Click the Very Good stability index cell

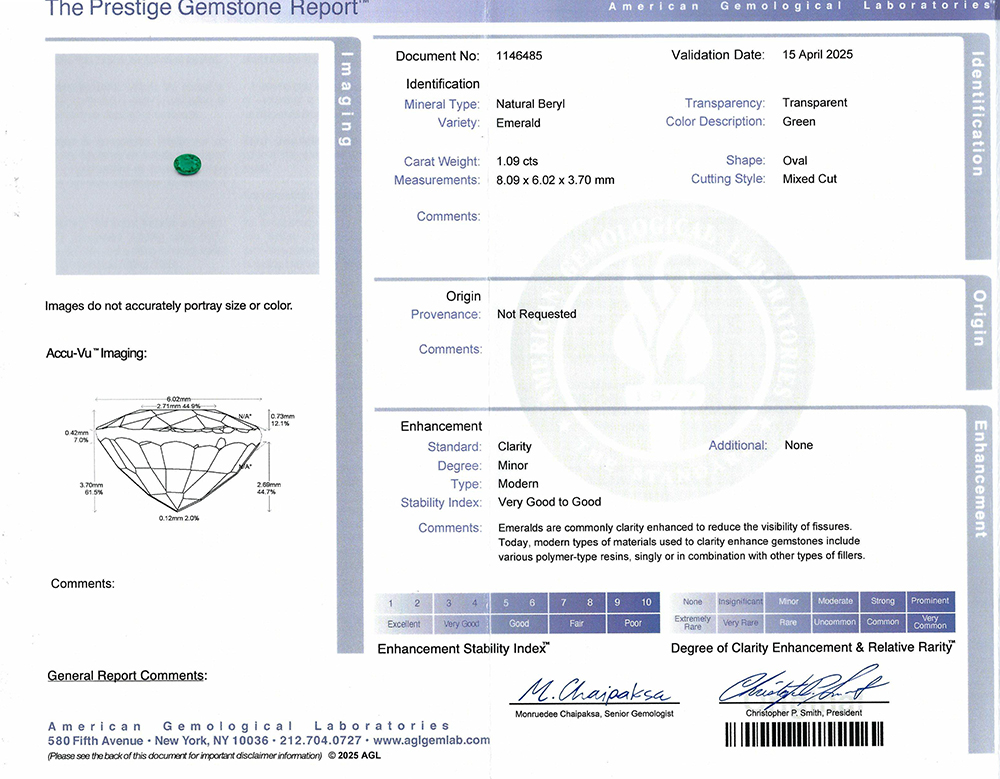[461, 624]
